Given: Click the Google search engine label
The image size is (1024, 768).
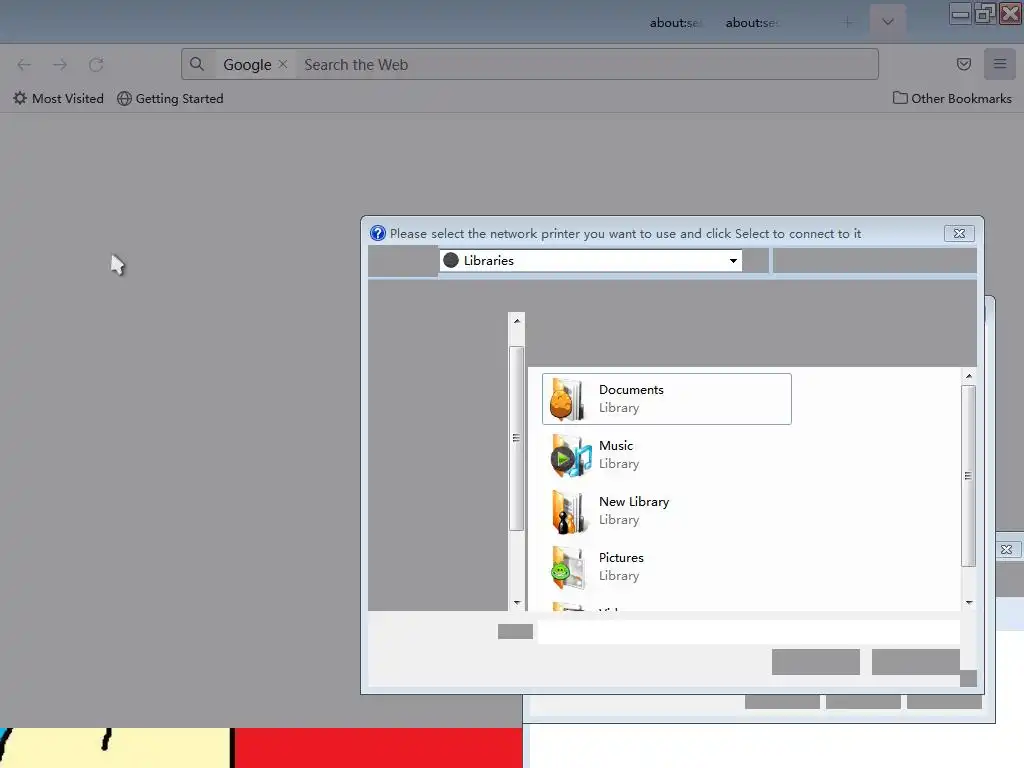Looking at the screenshot, I should [x=247, y=65].
